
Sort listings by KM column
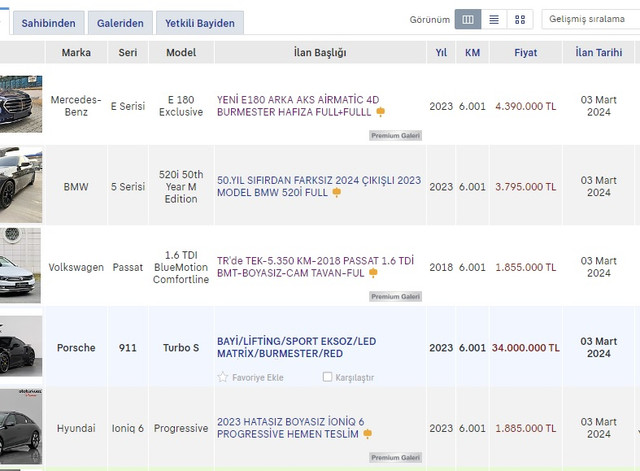472,52
